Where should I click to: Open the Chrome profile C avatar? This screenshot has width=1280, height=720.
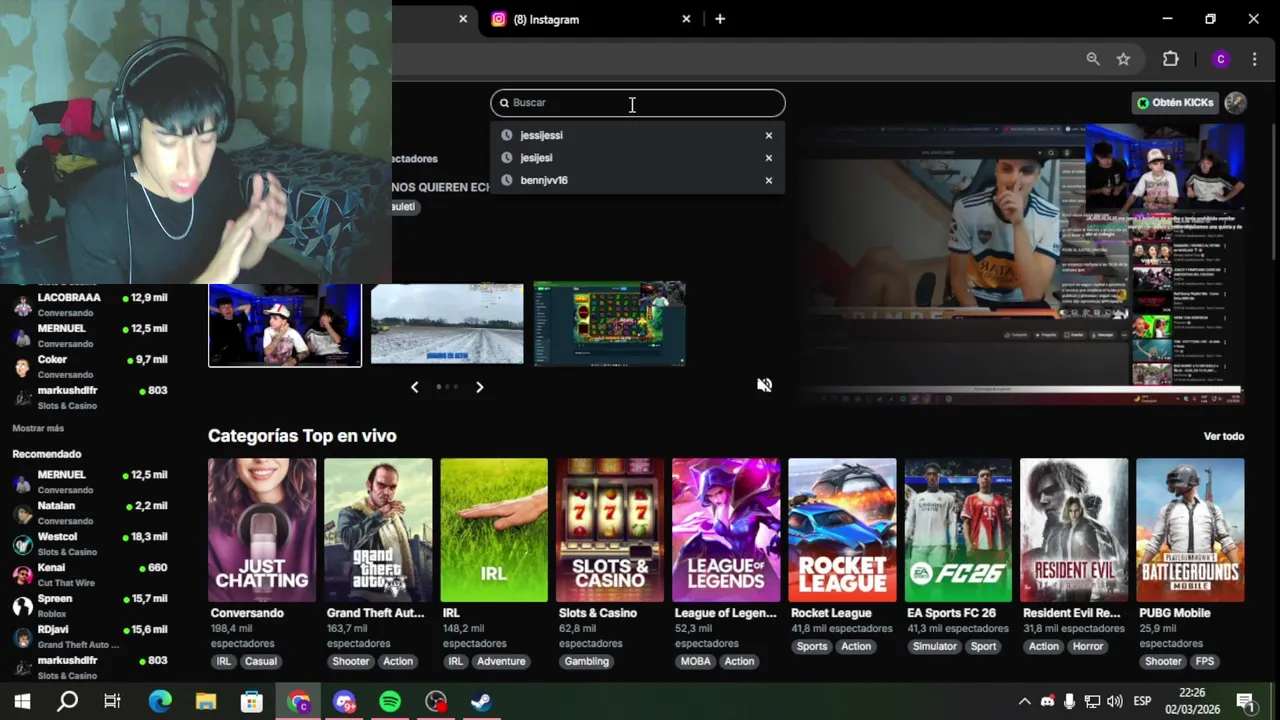click(1220, 59)
